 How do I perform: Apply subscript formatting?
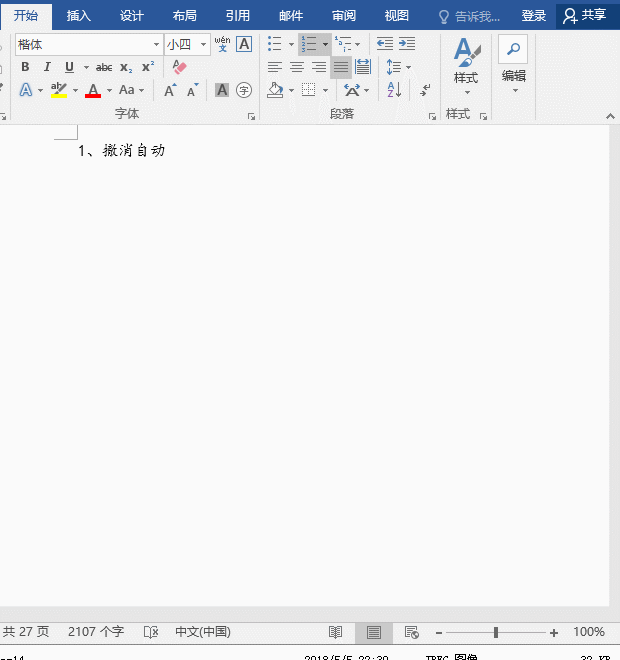coord(126,67)
